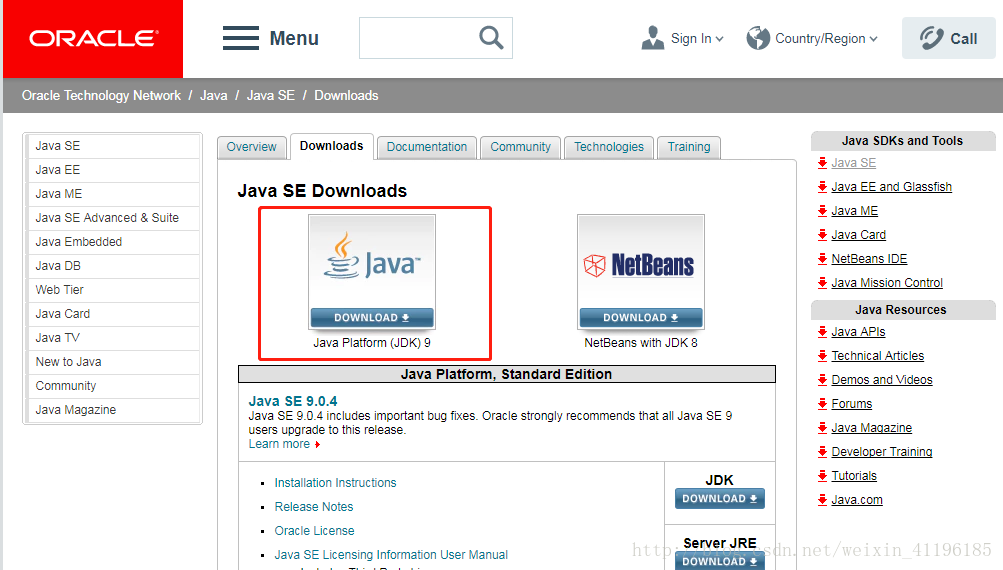The width and height of the screenshot is (1003, 570).
Task: Expand the Sign In dropdown
Action: pyautogui.click(x=720, y=39)
